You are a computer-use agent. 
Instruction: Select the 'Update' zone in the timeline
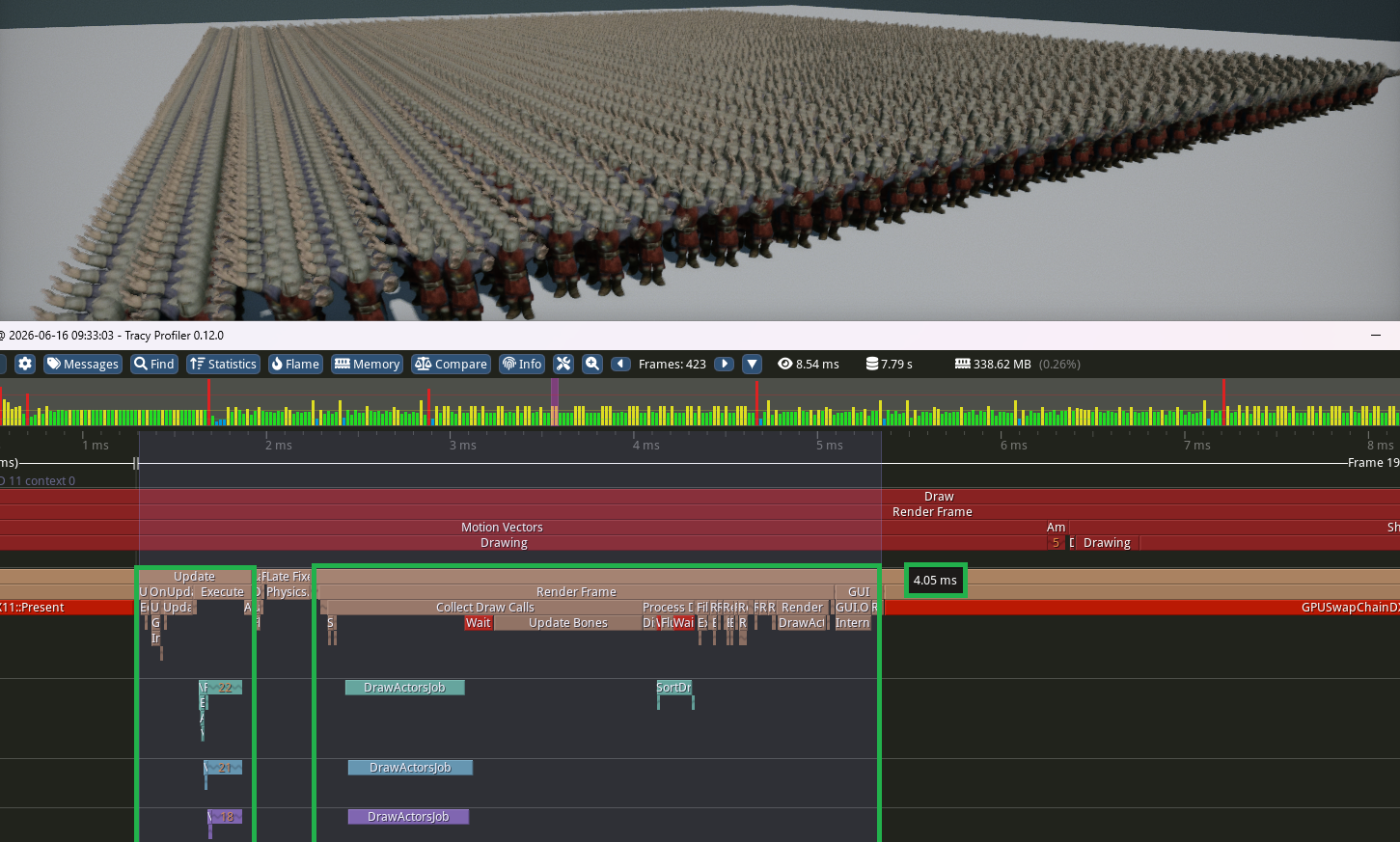pos(194,577)
